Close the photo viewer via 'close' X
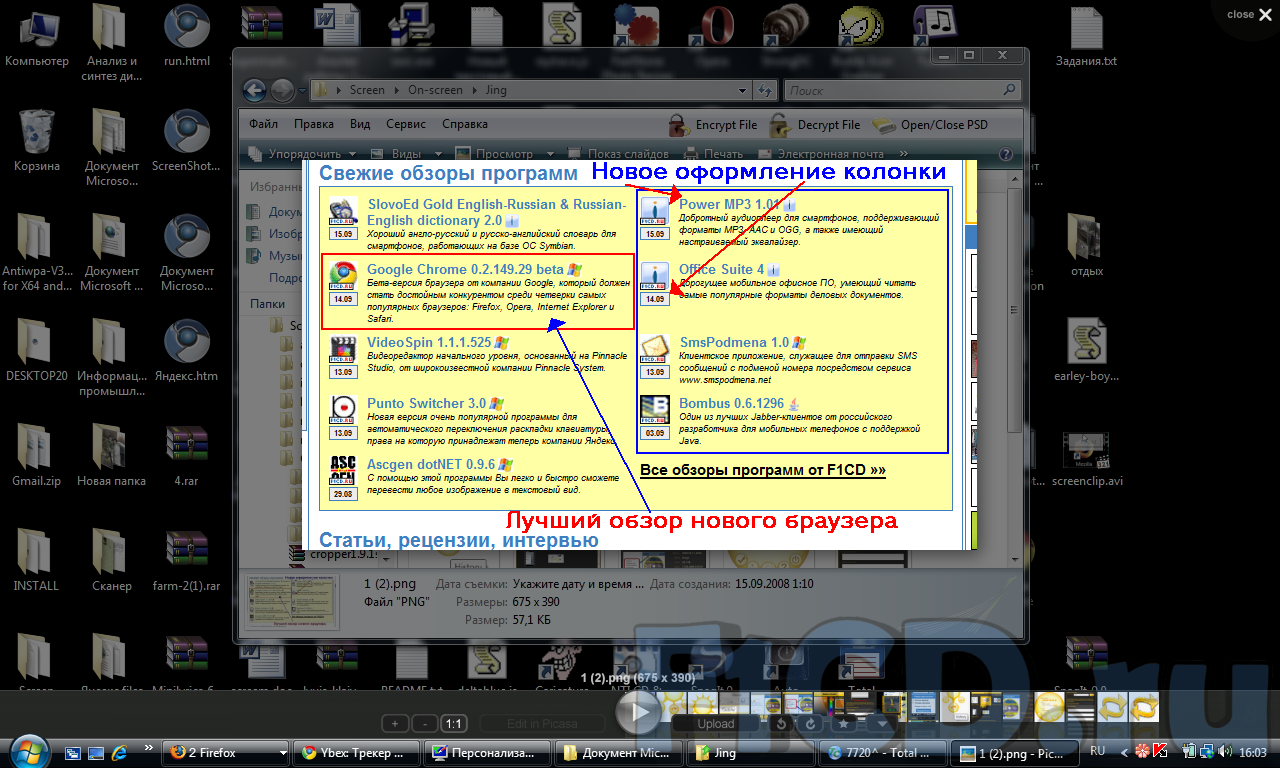This screenshot has height=768, width=1280. click(1251, 14)
